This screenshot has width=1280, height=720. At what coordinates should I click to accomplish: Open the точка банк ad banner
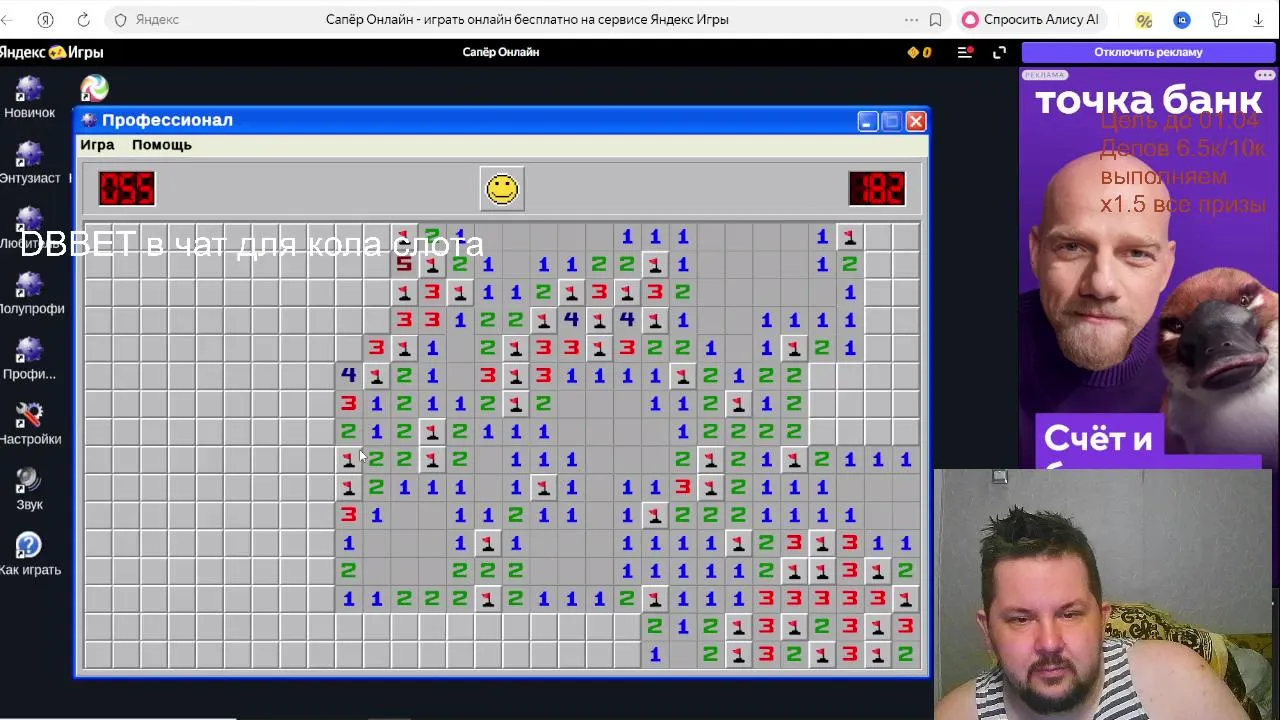(1148, 270)
